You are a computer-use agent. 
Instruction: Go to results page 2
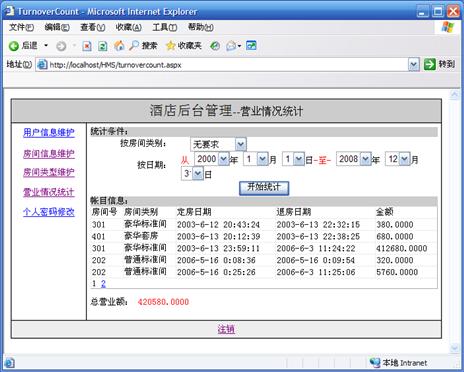pos(103,283)
